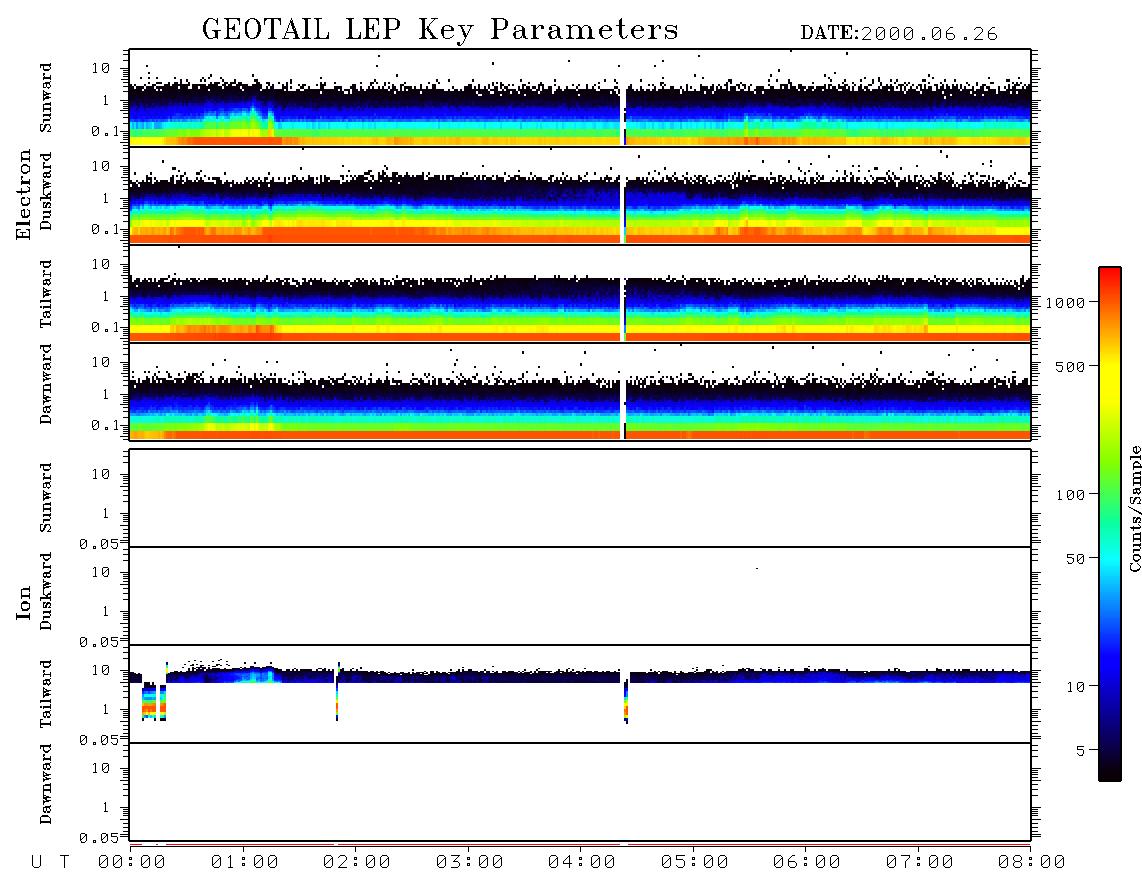Click the Ion Tailward low-energy burst near 00:15
Screen dimensions: 1142x880
(154, 703)
